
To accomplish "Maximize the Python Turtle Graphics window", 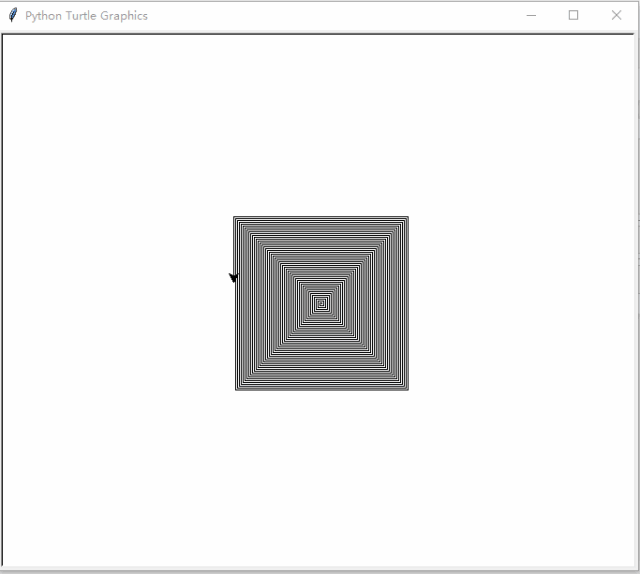I will (x=573, y=15).
